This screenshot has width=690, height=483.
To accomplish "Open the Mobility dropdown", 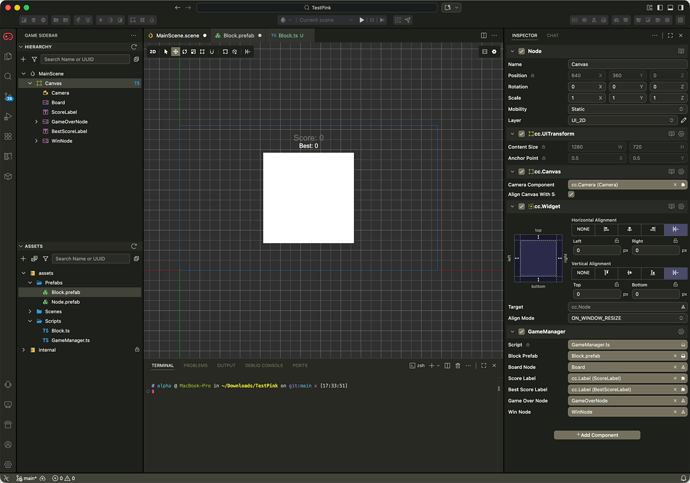I will coord(627,109).
